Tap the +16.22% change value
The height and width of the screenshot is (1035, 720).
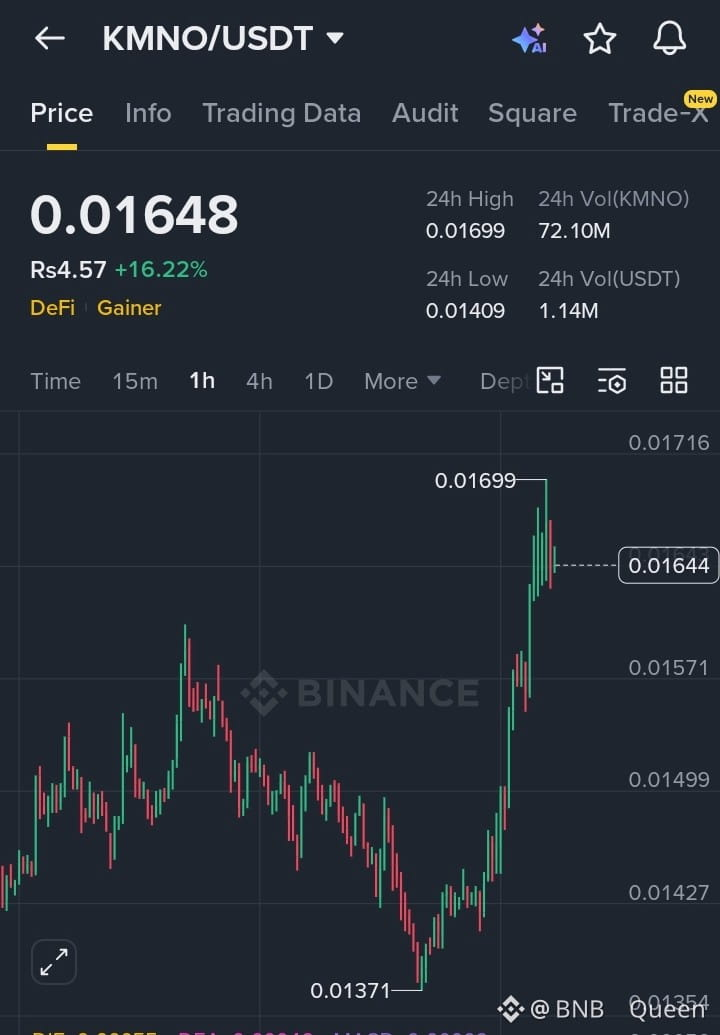(x=161, y=269)
